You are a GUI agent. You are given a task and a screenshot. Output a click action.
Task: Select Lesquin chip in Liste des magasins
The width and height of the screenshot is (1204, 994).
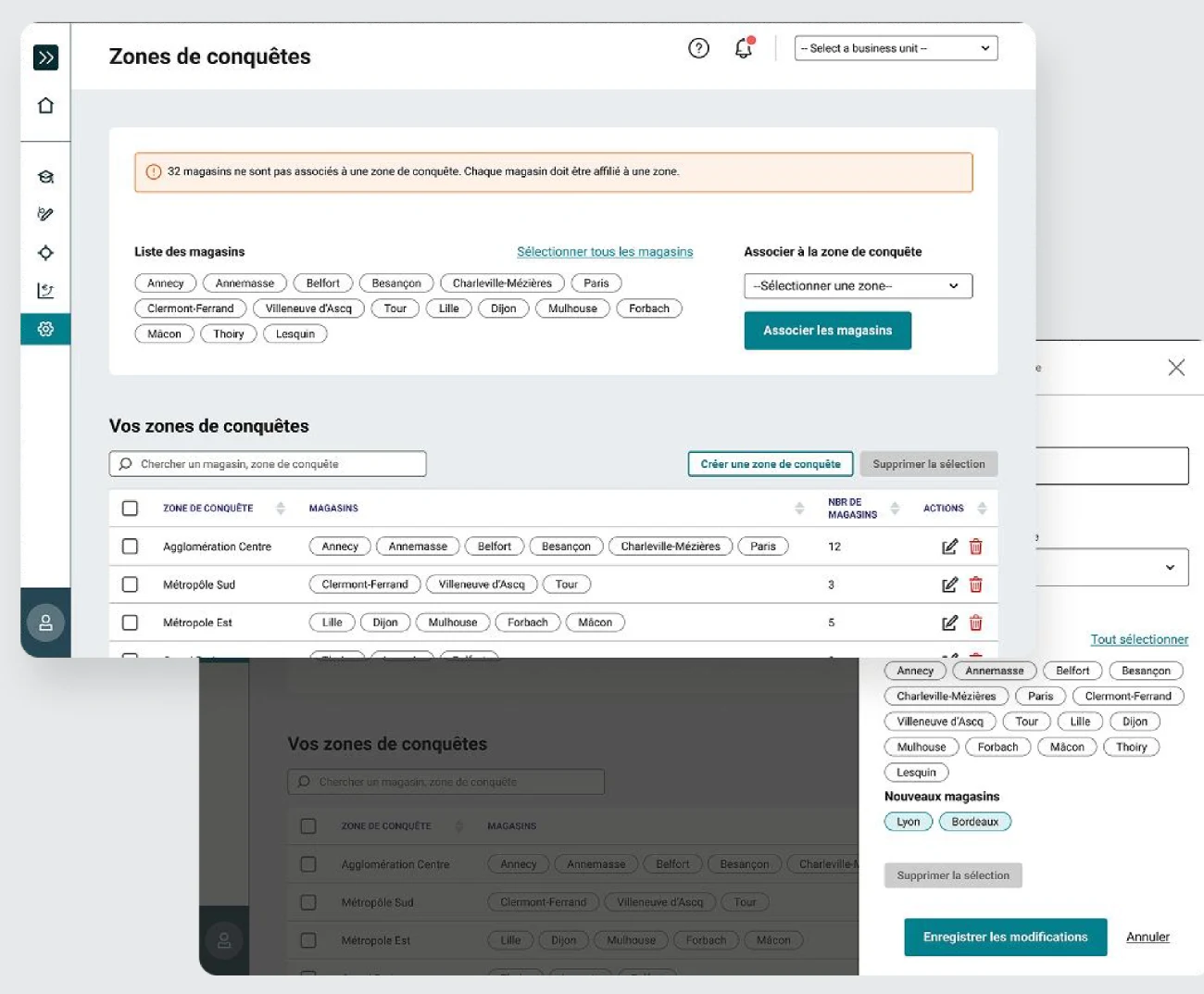[295, 334]
